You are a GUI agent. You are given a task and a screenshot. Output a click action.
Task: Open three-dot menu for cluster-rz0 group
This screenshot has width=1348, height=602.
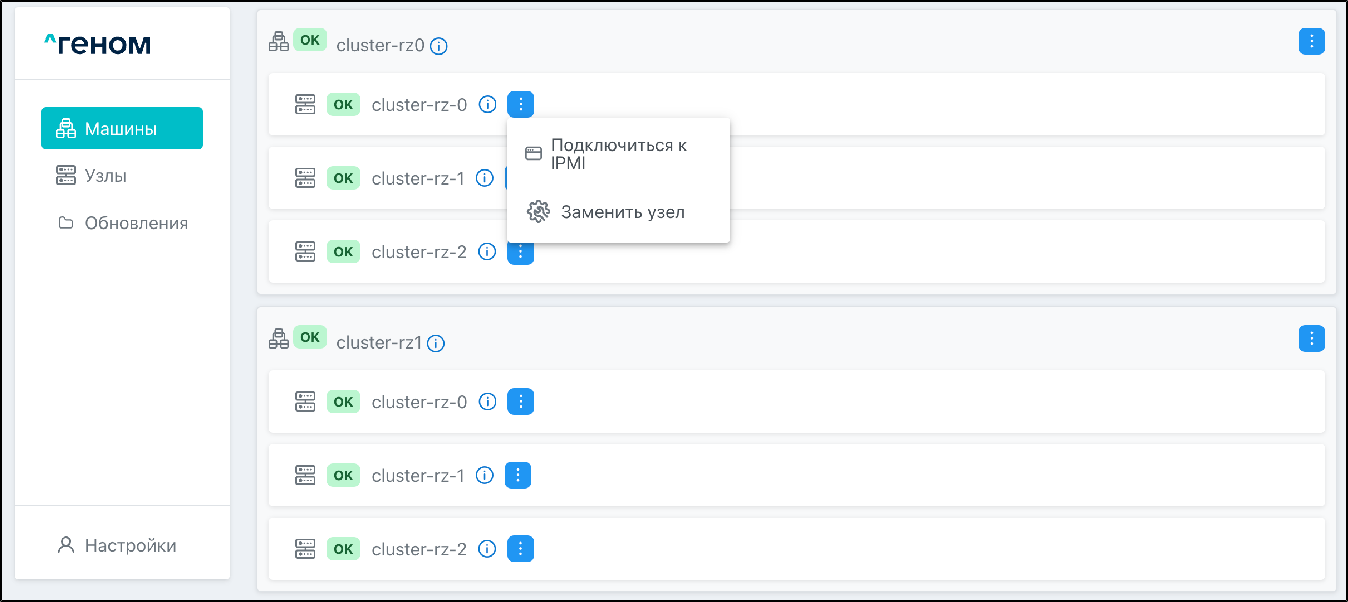pyautogui.click(x=1311, y=41)
